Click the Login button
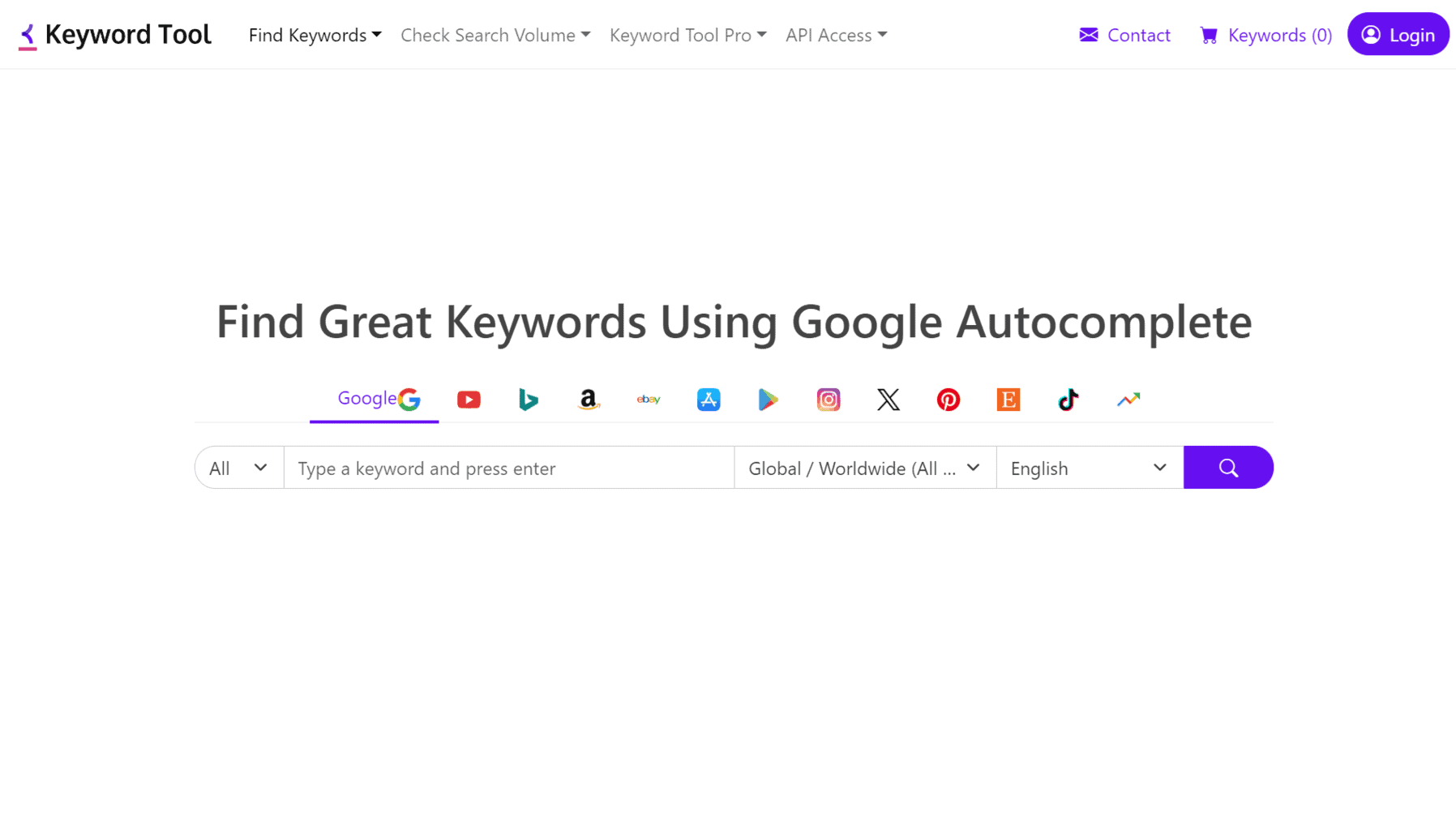 tap(1397, 34)
